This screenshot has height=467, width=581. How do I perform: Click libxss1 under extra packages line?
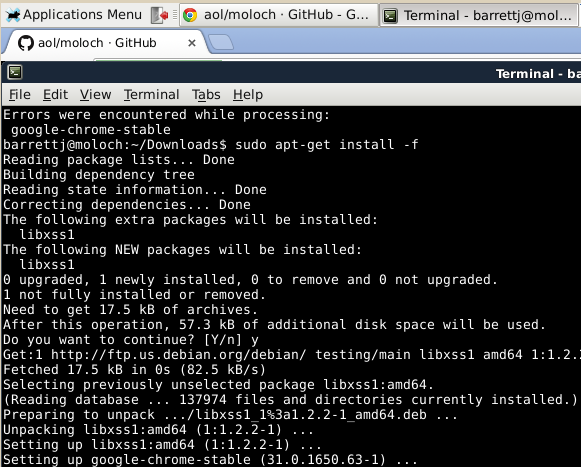point(47,235)
